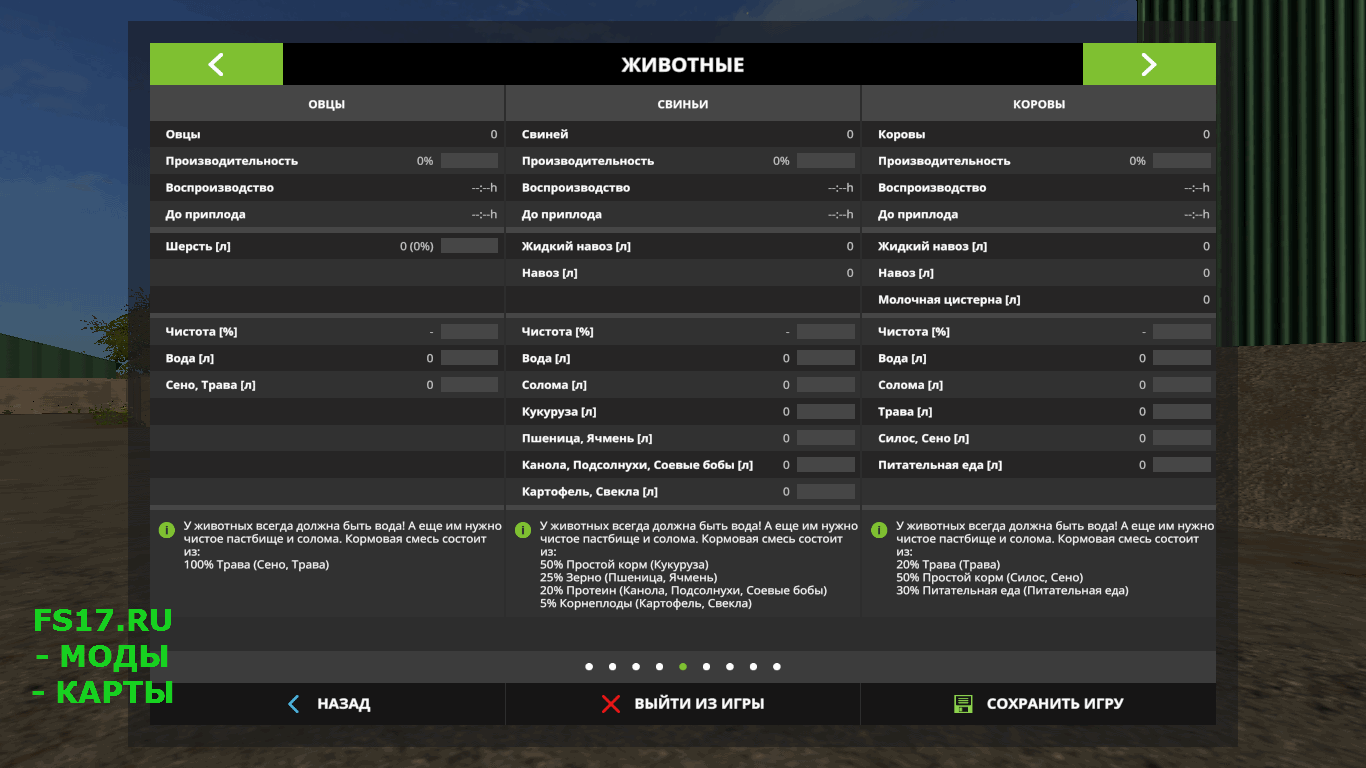
Task: Click cows Производительность progress bar
Action: point(1182,161)
